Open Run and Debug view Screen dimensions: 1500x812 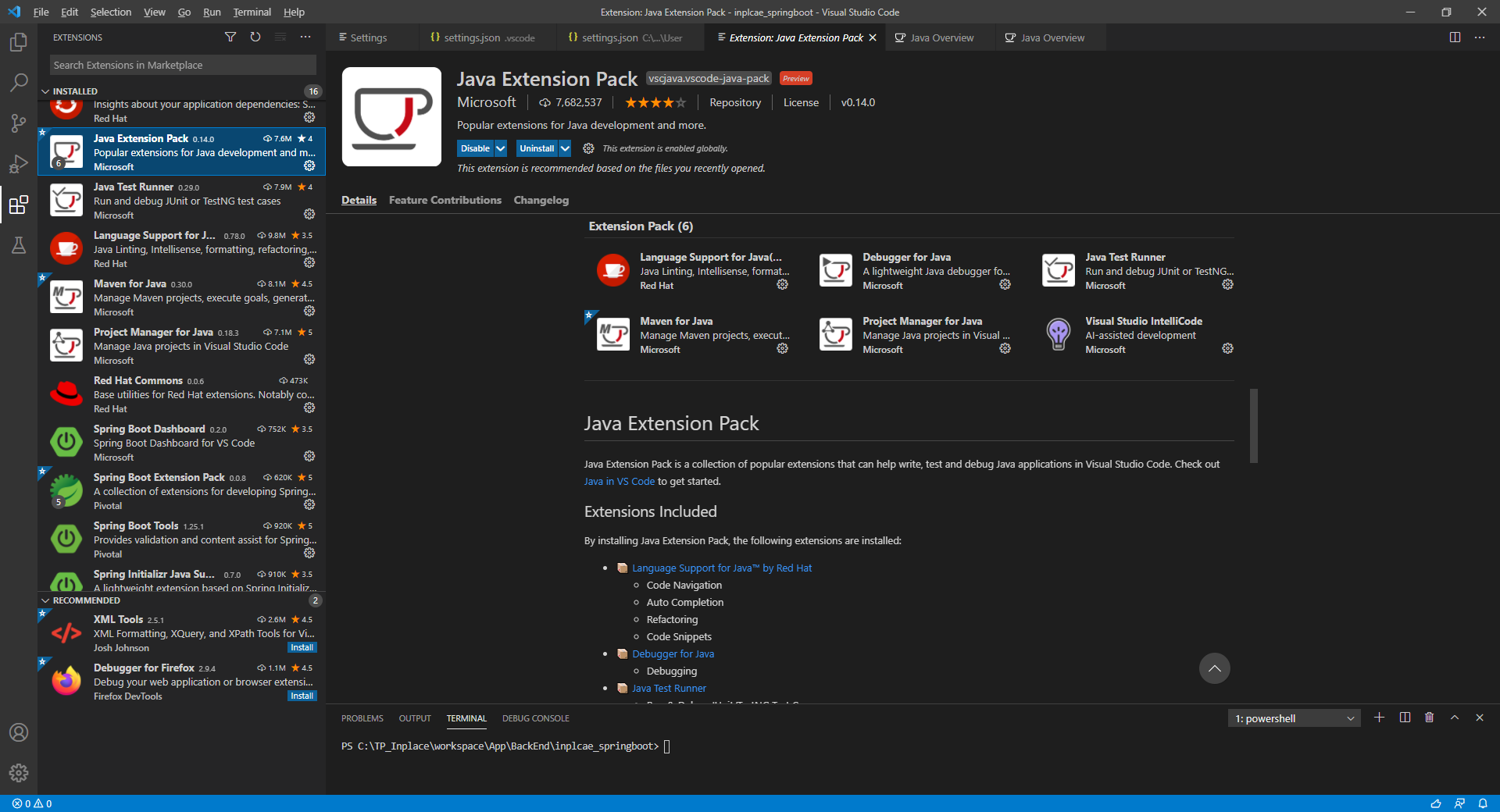19,164
